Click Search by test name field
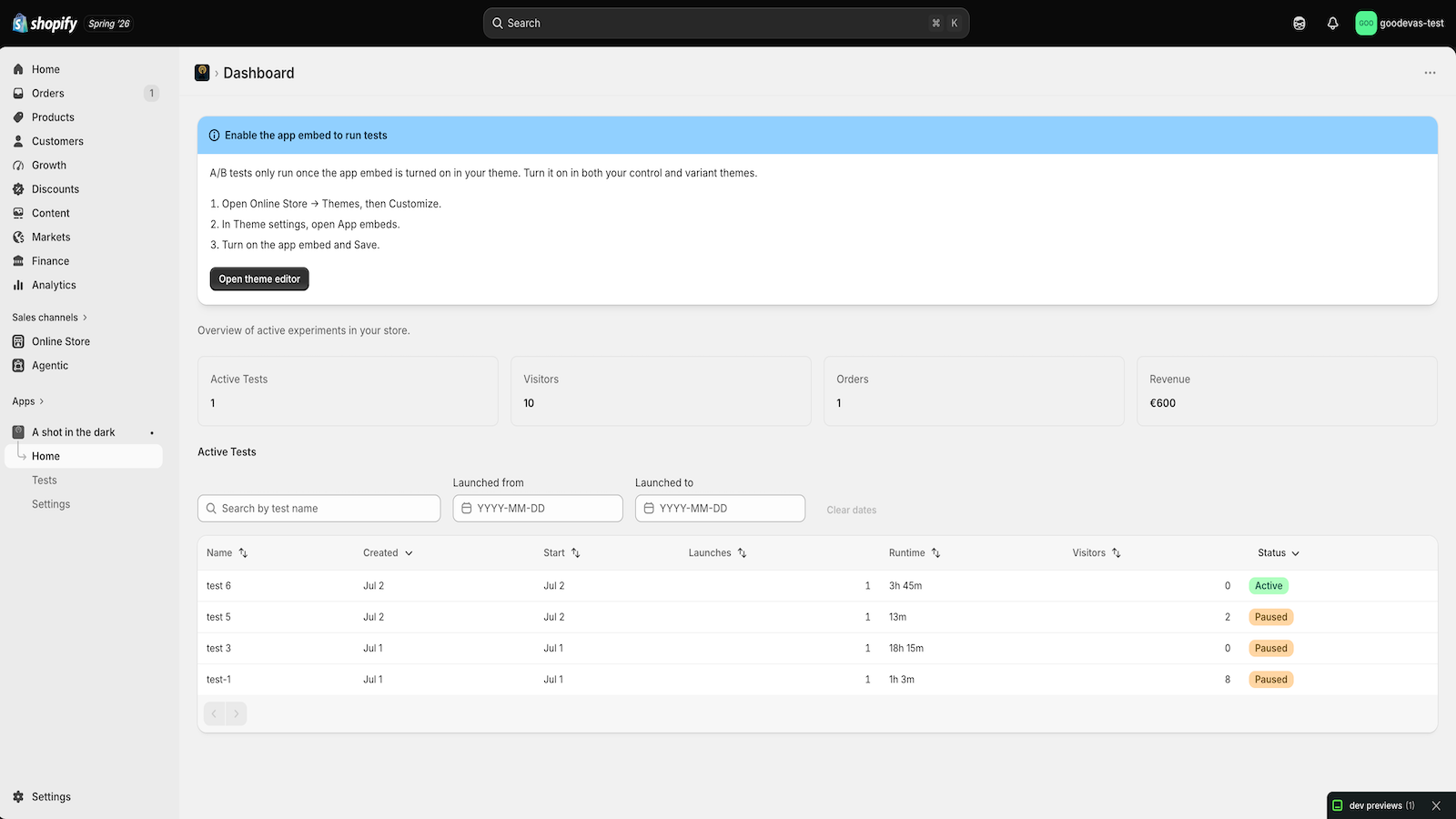This screenshot has height=819, width=1456. pos(318,509)
